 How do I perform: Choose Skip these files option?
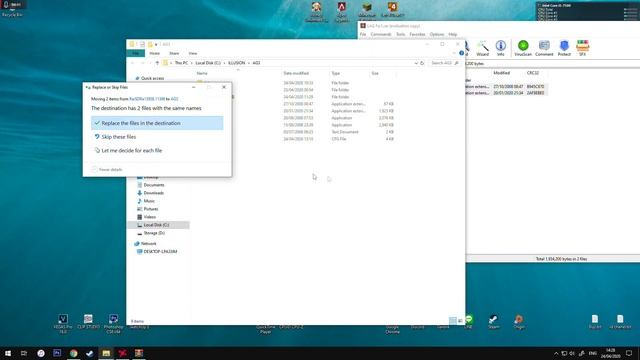click(x=118, y=137)
